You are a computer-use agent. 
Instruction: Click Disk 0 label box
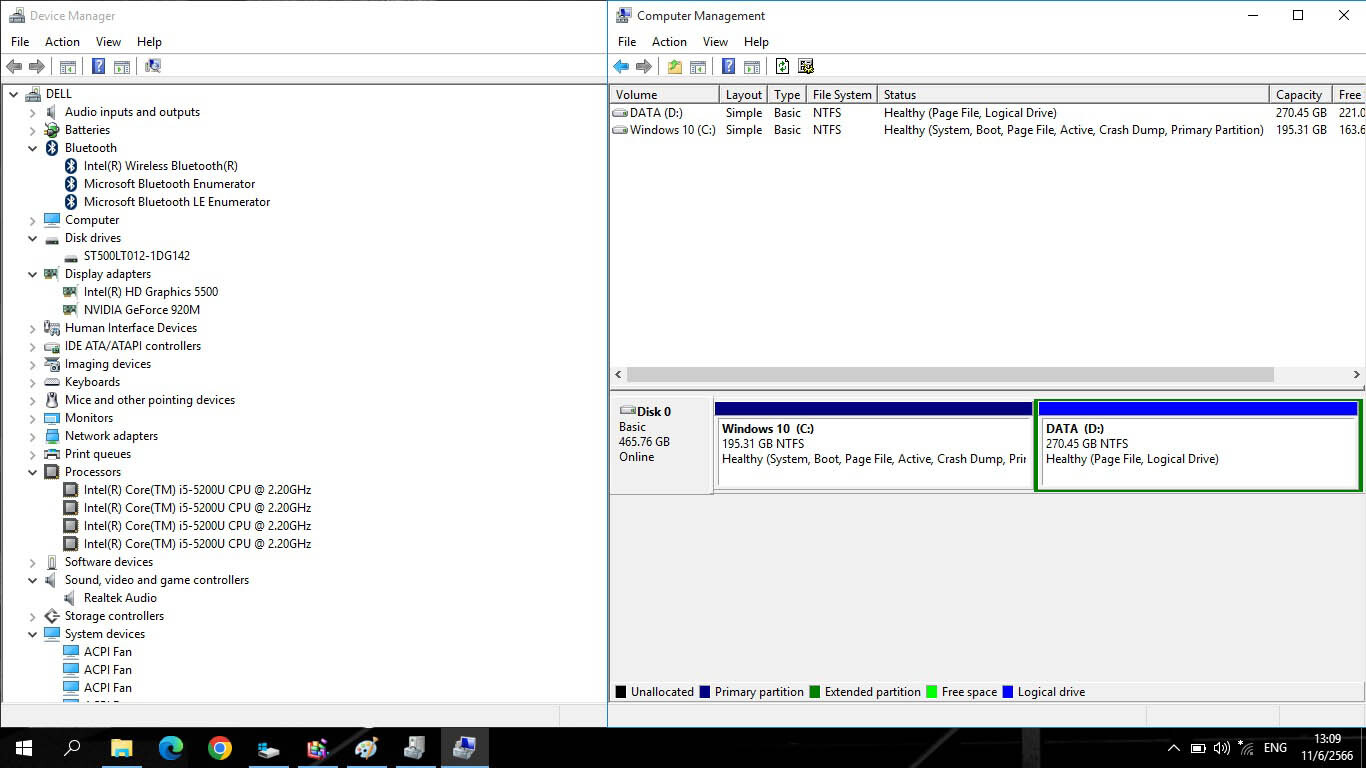click(661, 445)
